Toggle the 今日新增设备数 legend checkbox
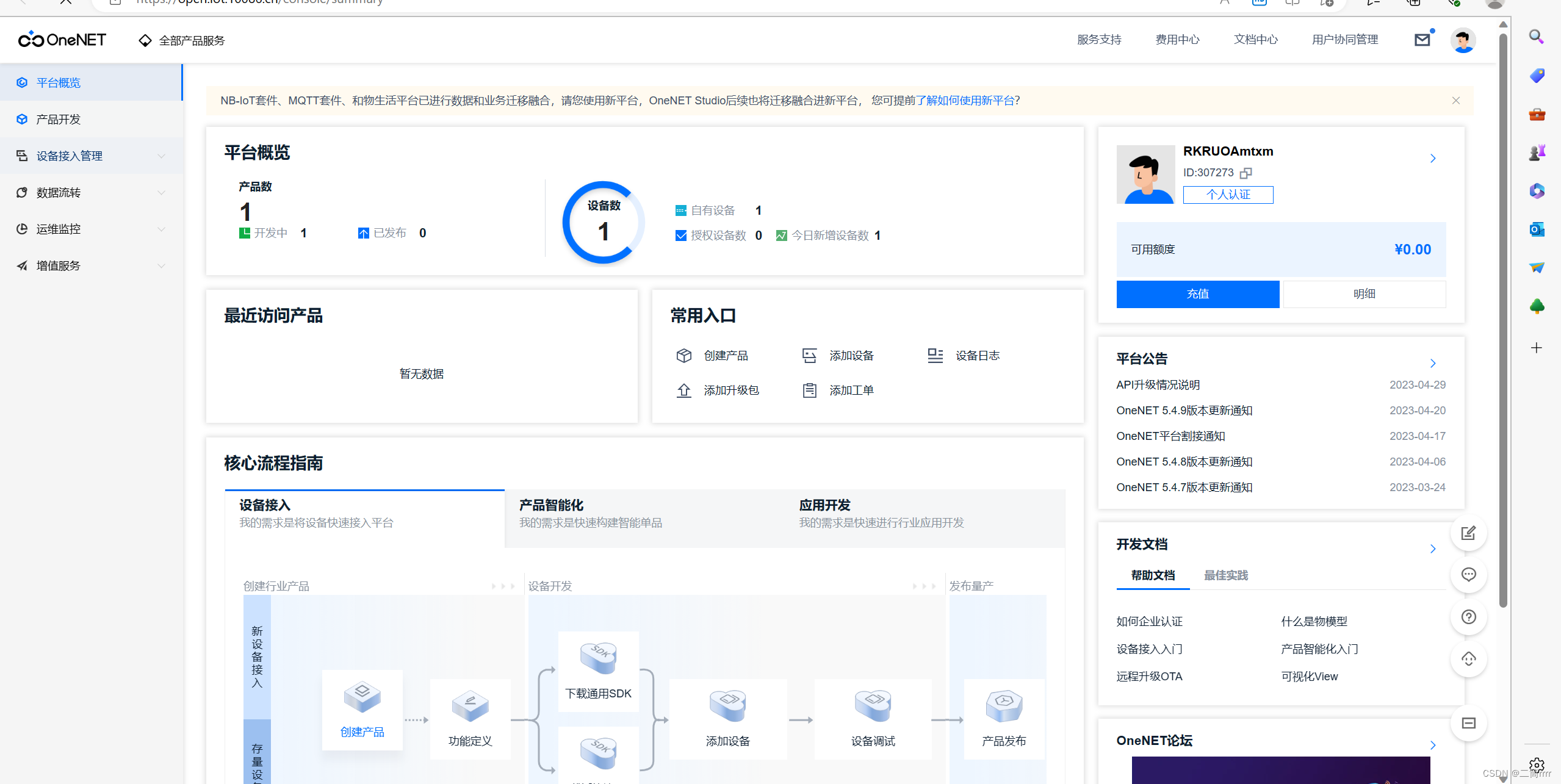Image resolution: width=1561 pixels, height=784 pixels. (x=781, y=236)
